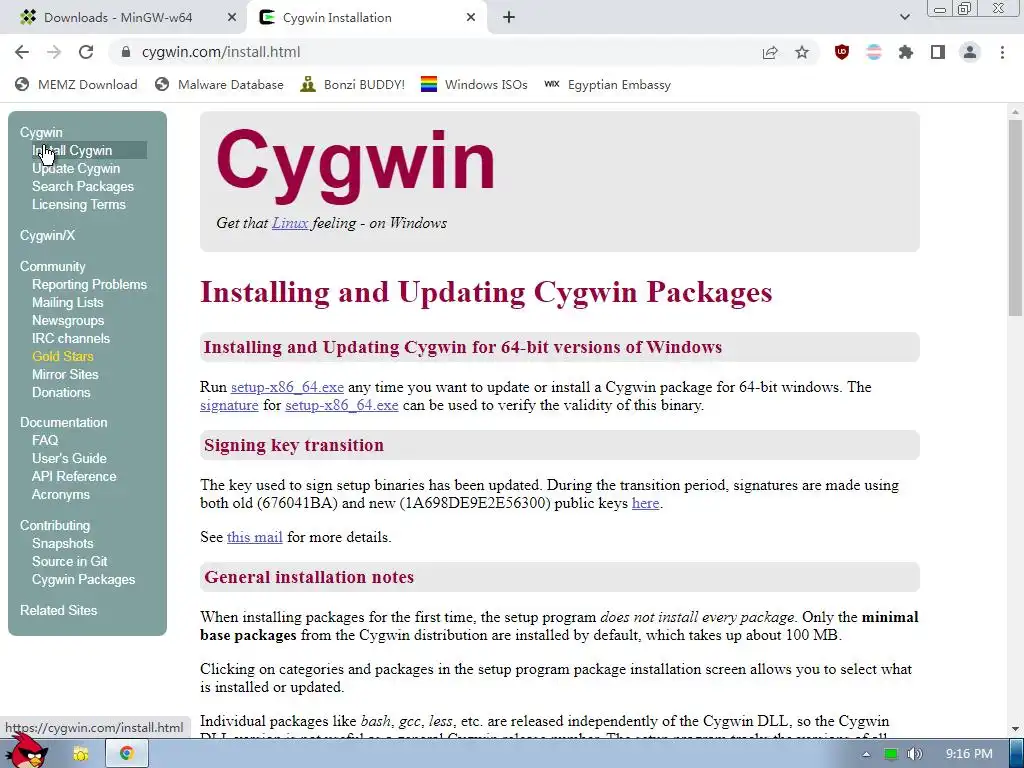Expand the tab search chevron
The image size is (1024, 768).
pyautogui.click(x=904, y=18)
